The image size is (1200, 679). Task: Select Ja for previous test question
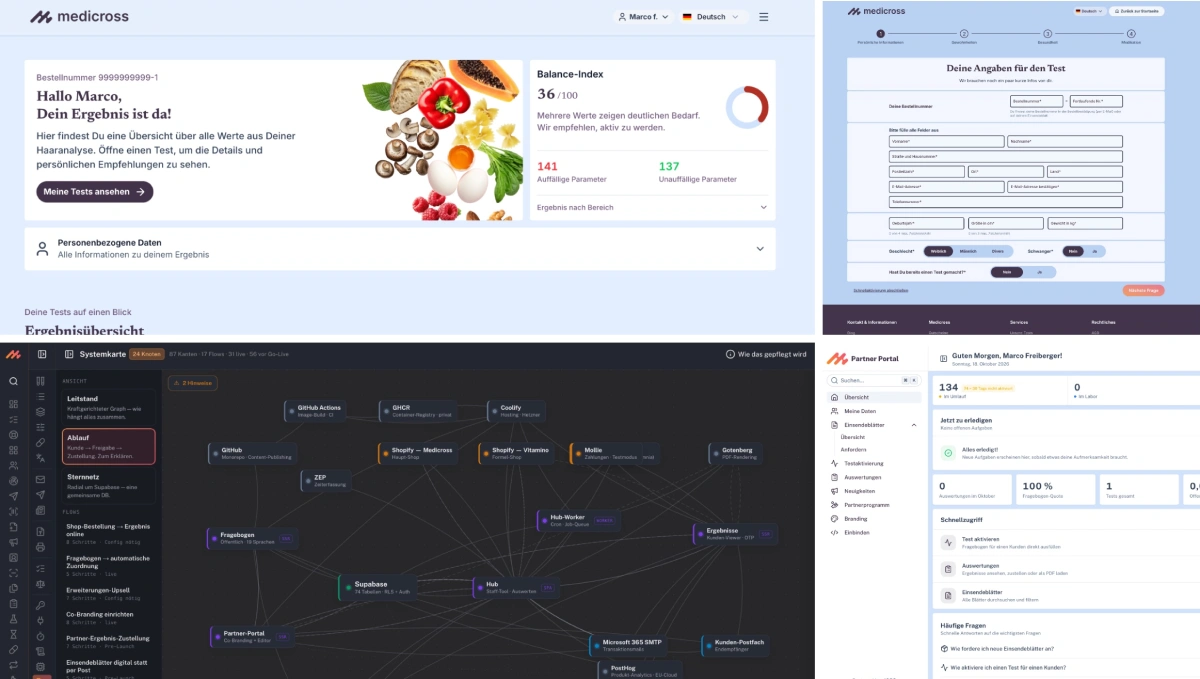click(x=1040, y=272)
